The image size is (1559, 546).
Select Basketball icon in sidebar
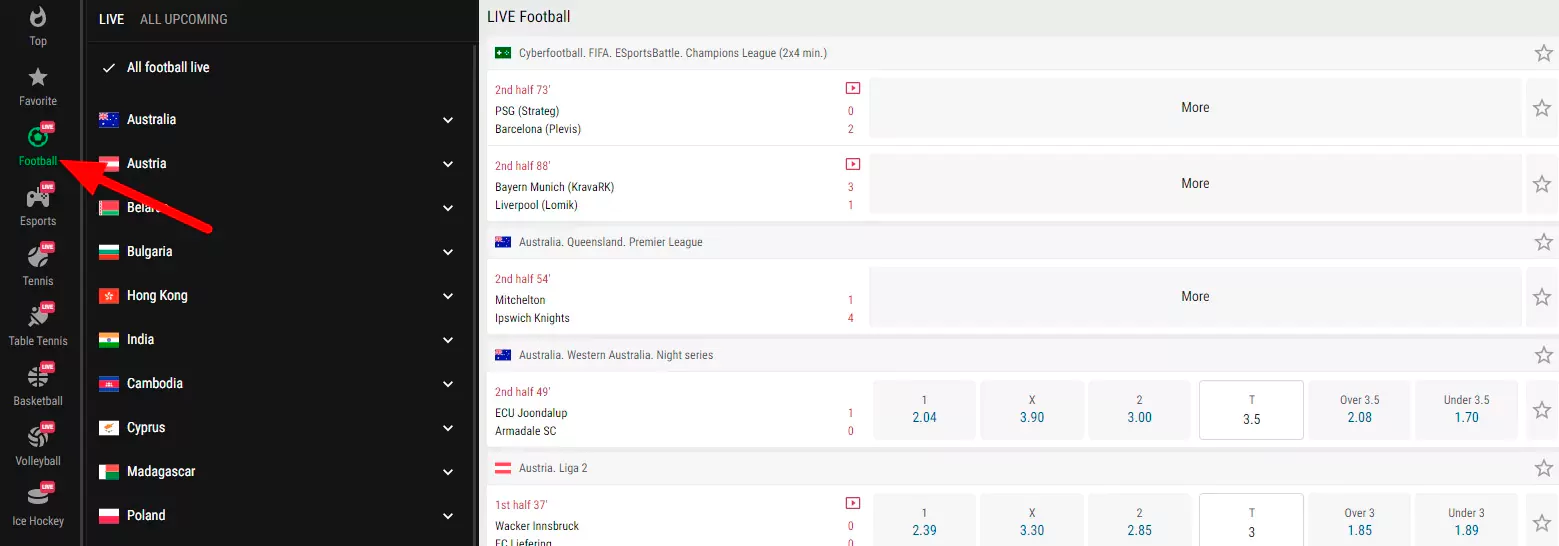(38, 378)
